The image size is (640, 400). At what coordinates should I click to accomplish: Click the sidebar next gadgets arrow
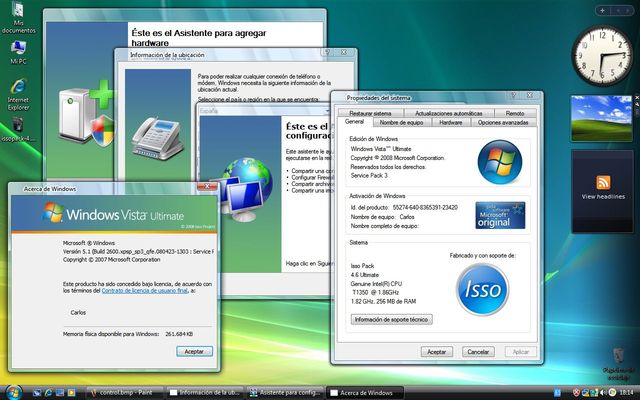pos(628,11)
